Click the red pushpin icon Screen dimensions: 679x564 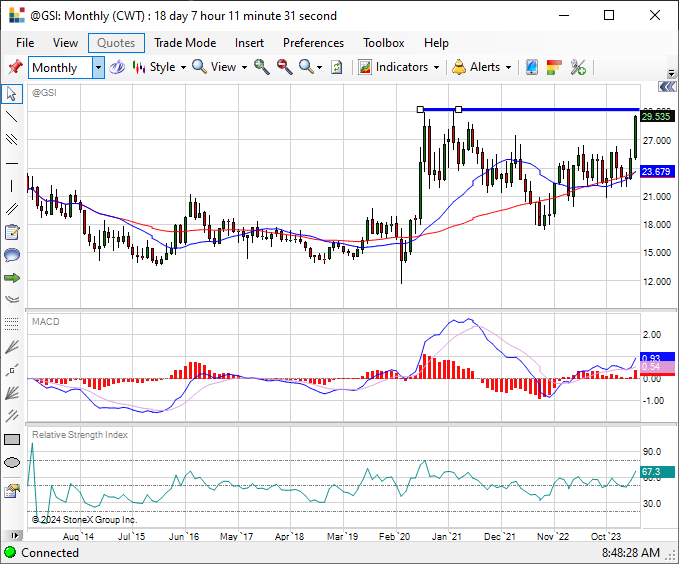(x=15, y=67)
